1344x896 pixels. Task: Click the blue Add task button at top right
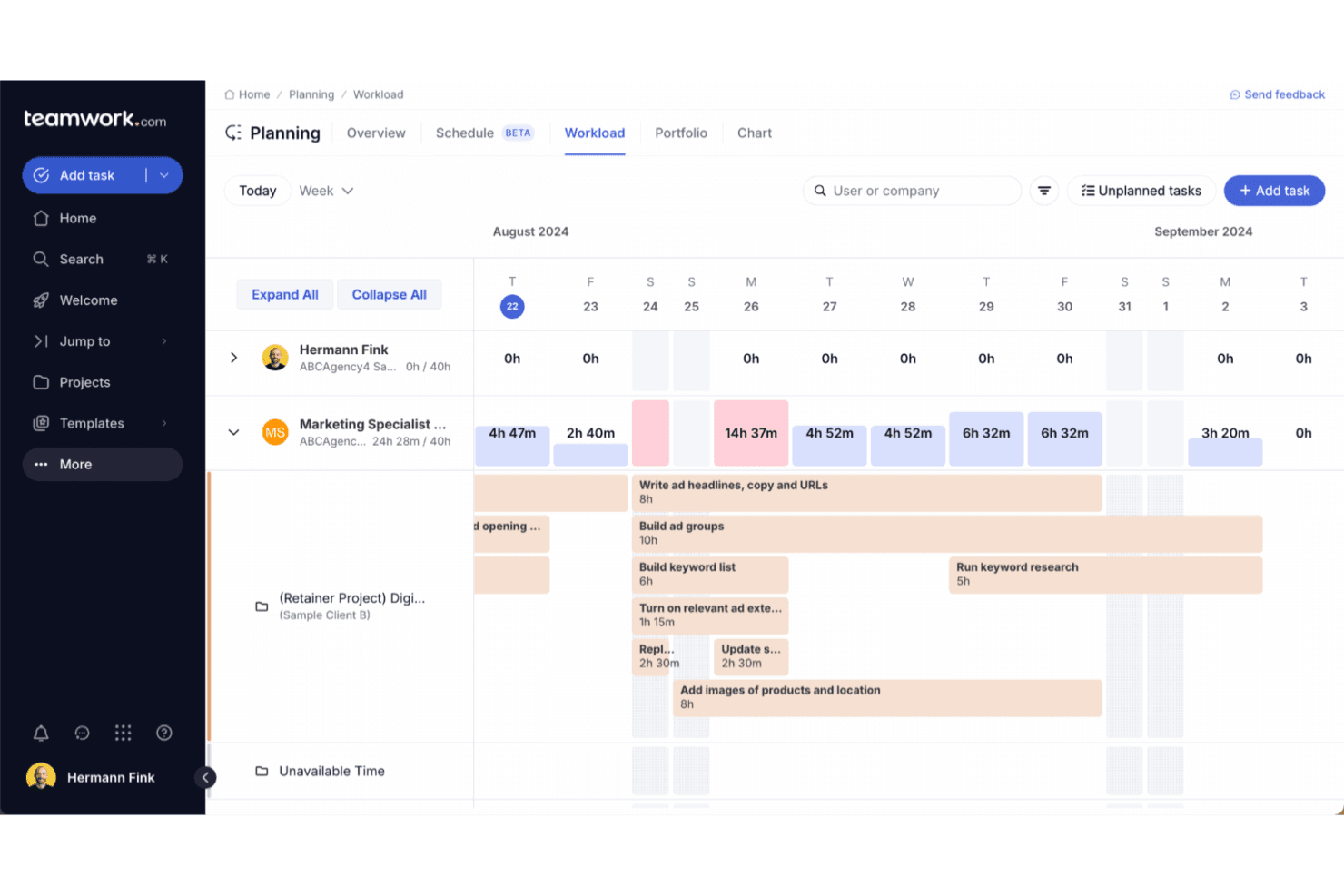pyautogui.click(x=1275, y=191)
